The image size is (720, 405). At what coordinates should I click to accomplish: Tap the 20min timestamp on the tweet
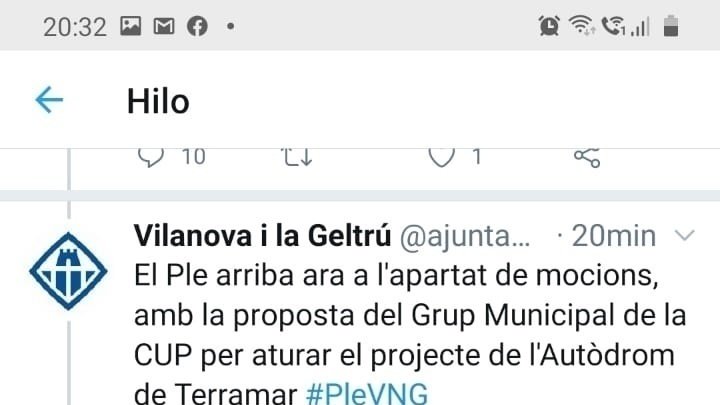pos(613,236)
